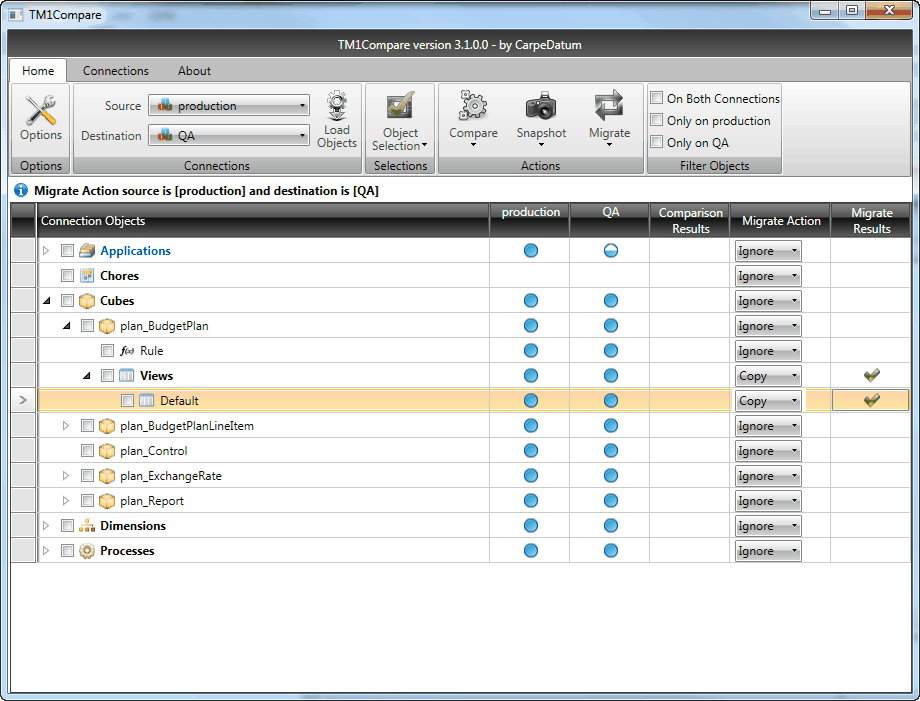Open the Object Selection tool
Screen dimensions: 920x701
[400, 108]
